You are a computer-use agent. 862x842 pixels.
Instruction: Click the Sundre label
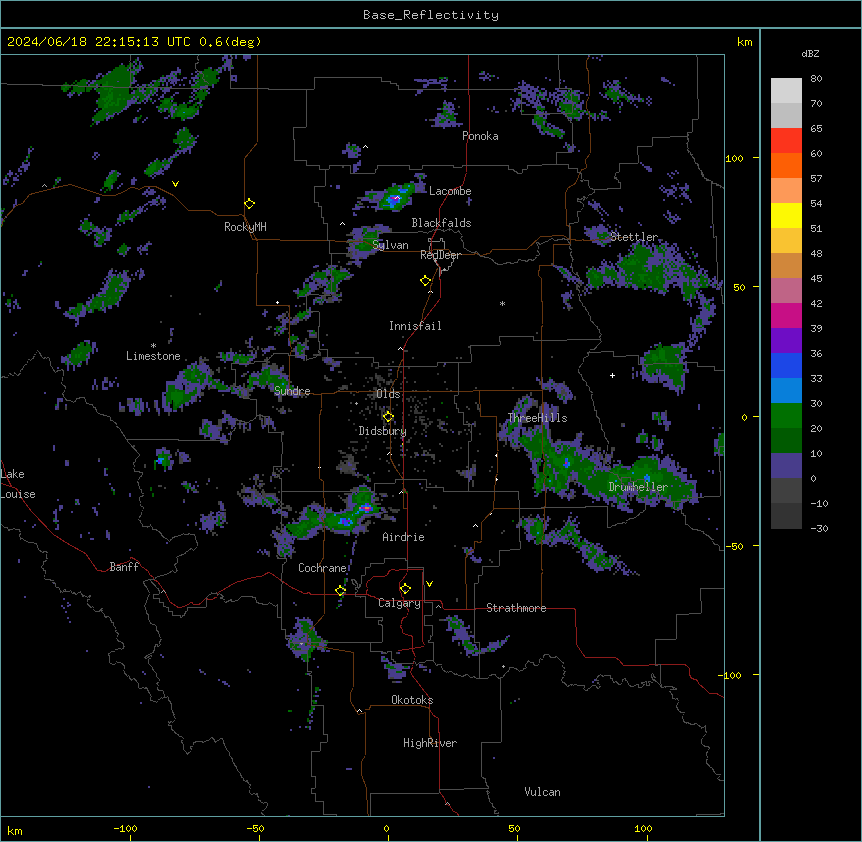point(292,391)
